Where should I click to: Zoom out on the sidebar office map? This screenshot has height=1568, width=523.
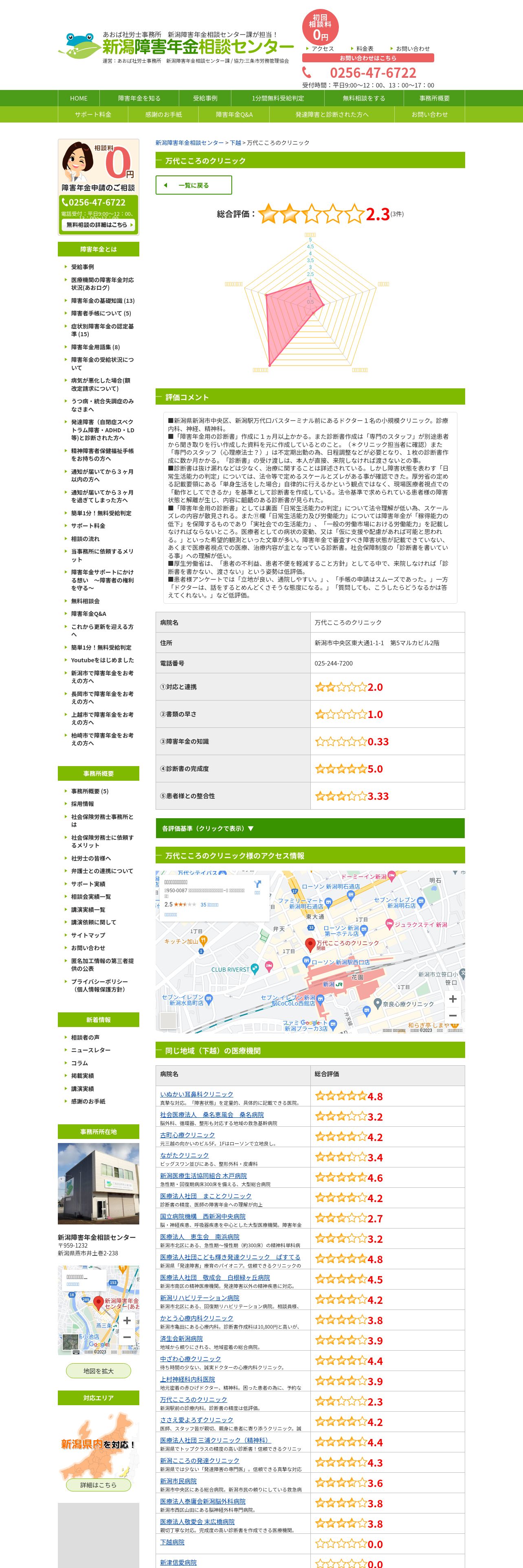(127, 1337)
